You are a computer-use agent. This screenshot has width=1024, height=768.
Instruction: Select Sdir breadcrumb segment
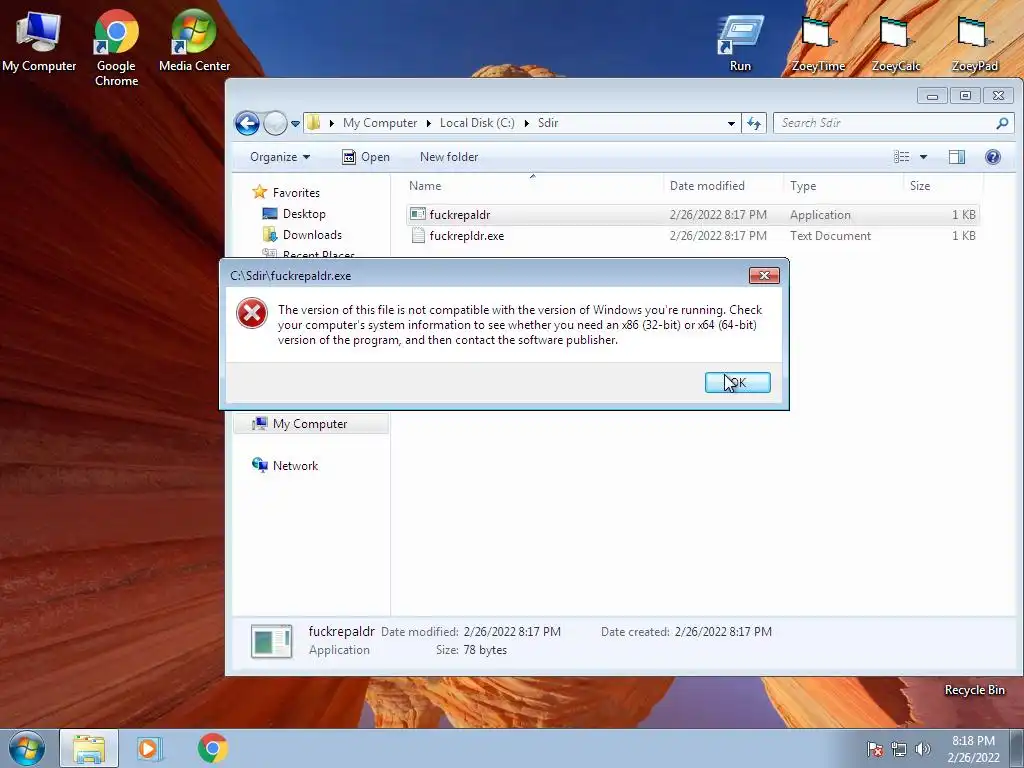[548, 123]
